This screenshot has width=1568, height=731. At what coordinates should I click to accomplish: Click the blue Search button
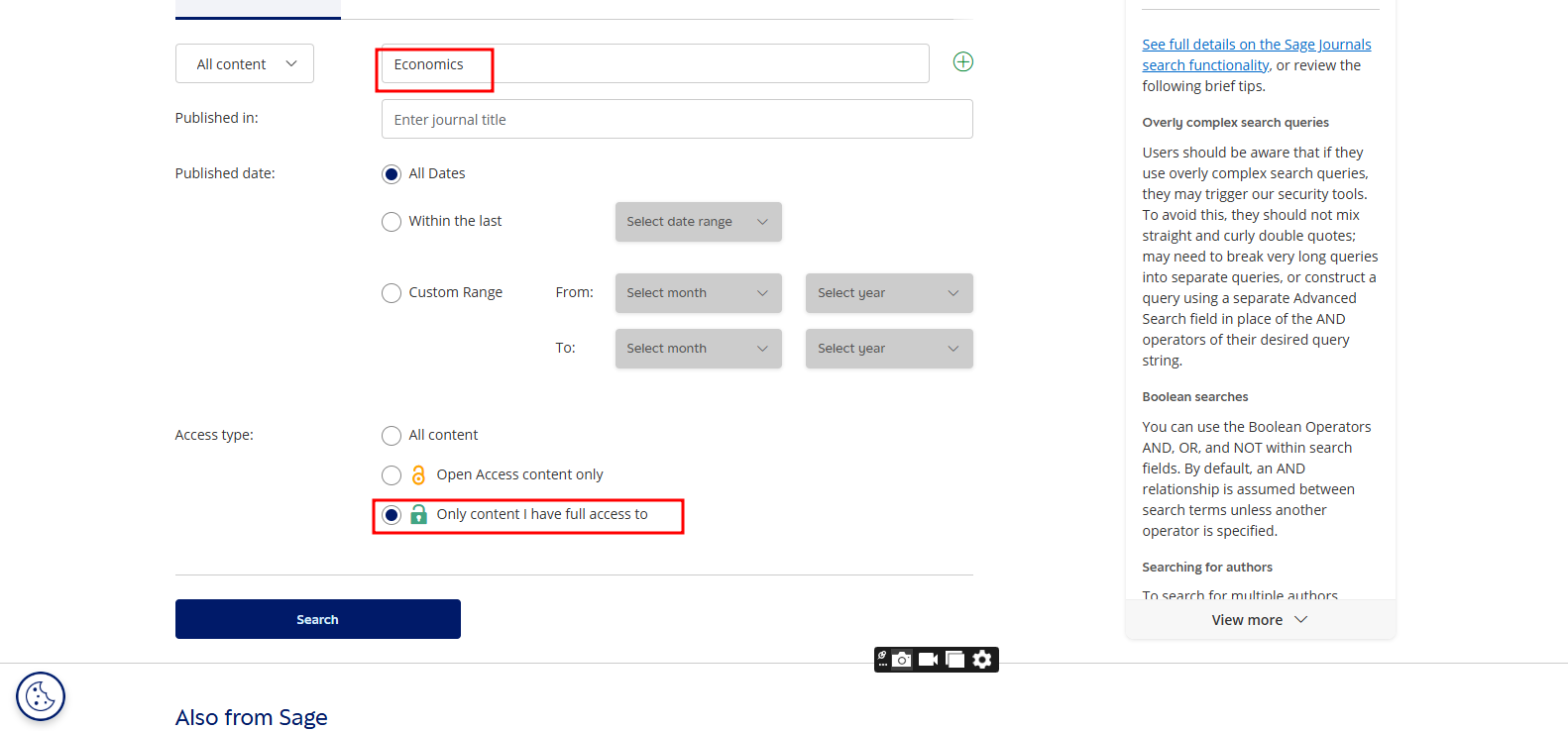click(x=317, y=619)
